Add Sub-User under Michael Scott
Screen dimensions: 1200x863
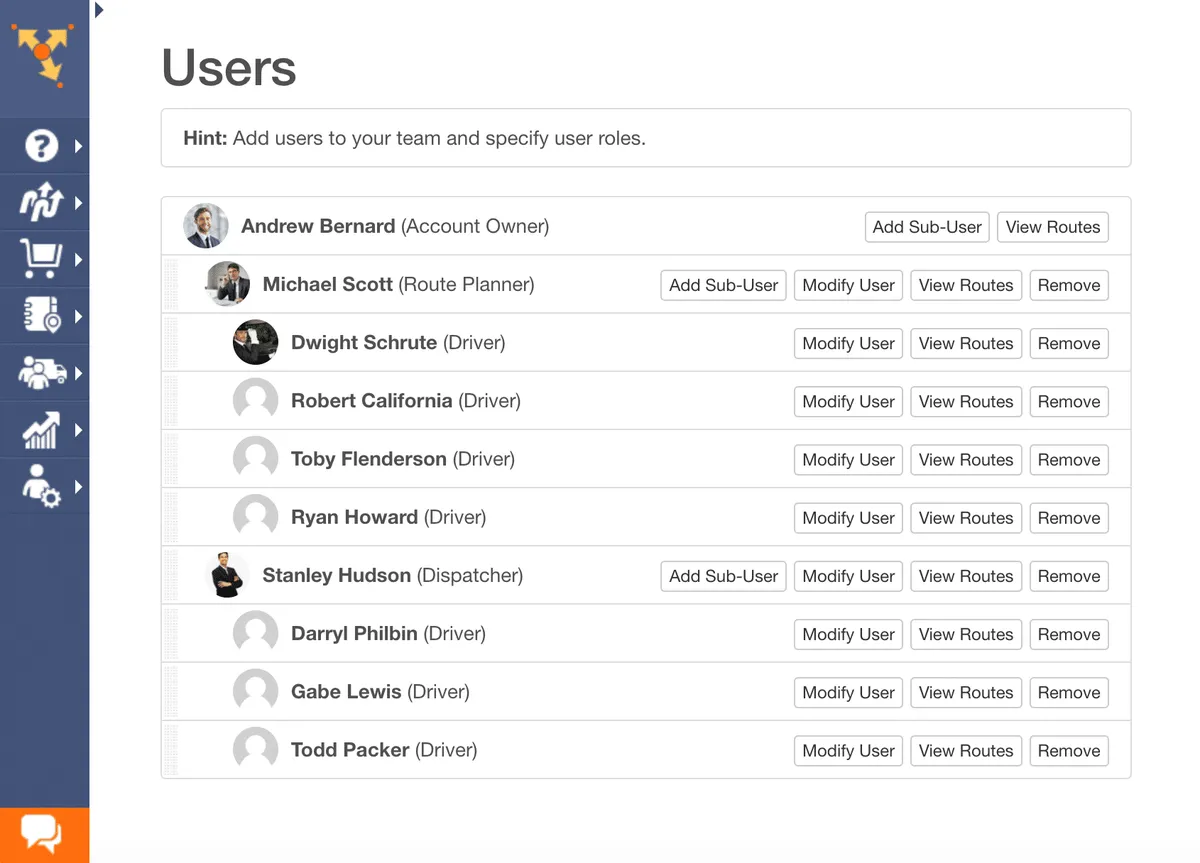(x=723, y=285)
